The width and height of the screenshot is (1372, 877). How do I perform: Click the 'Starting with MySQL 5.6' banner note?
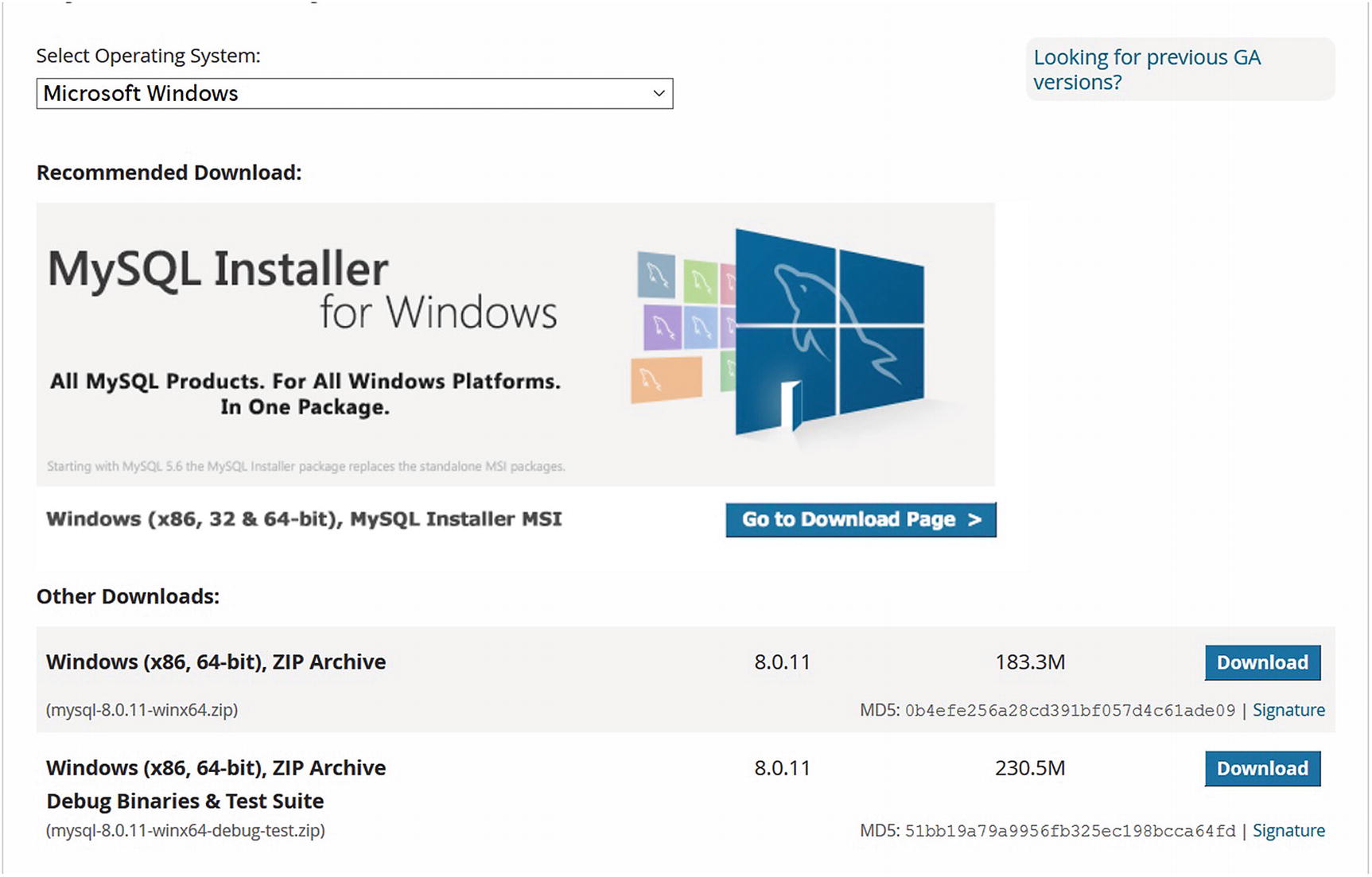tap(306, 467)
